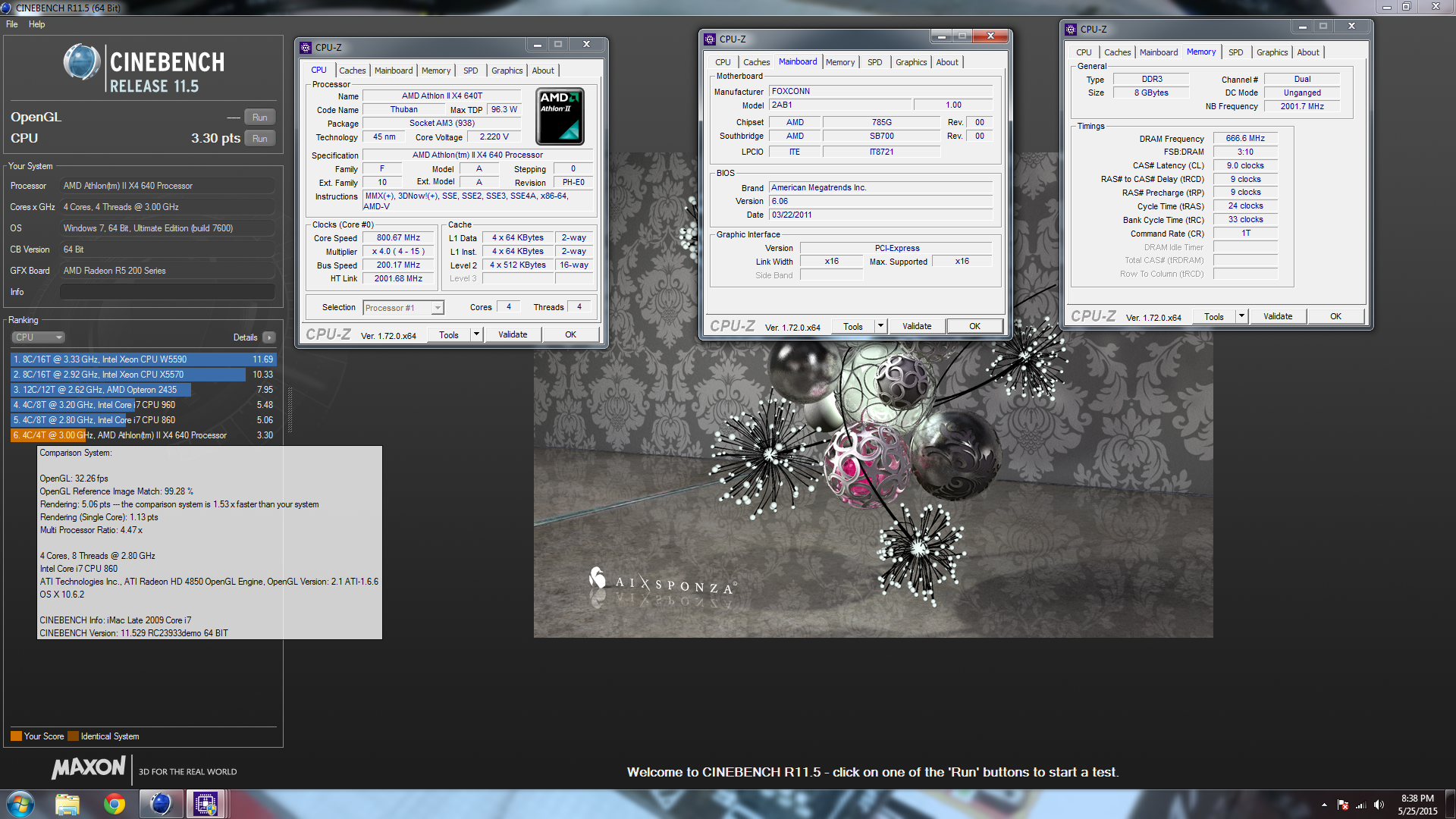Select the BIOS version 6.06 field
1456x819 pixels.
coord(881,202)
